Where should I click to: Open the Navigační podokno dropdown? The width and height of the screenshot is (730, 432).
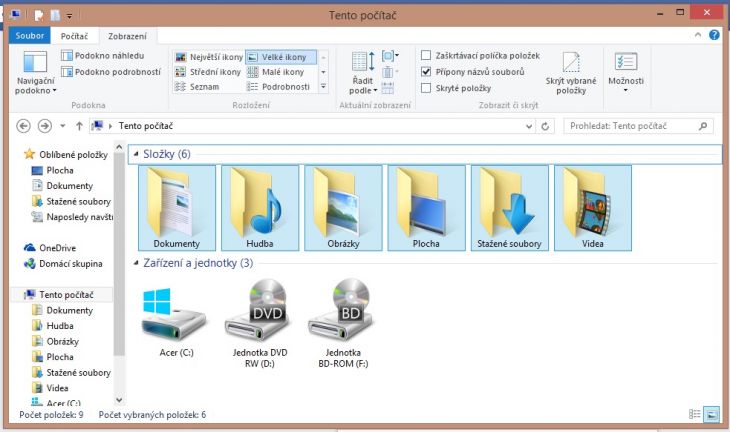tap(35, 73)
